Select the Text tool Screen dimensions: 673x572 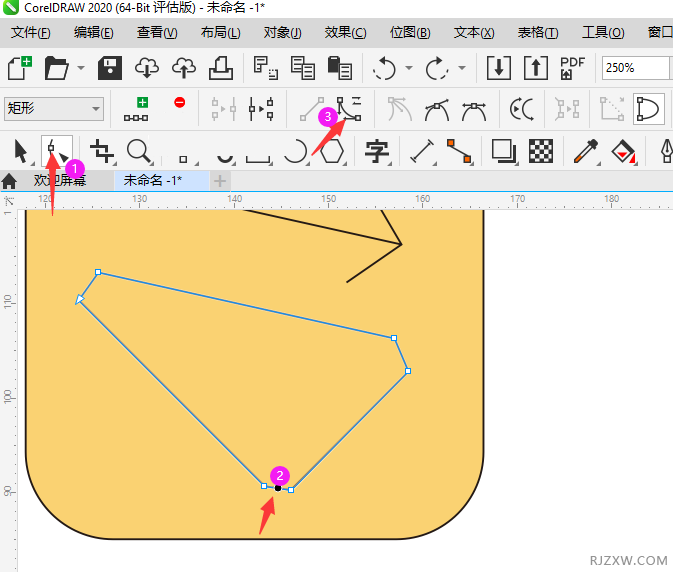coord(377,151)
